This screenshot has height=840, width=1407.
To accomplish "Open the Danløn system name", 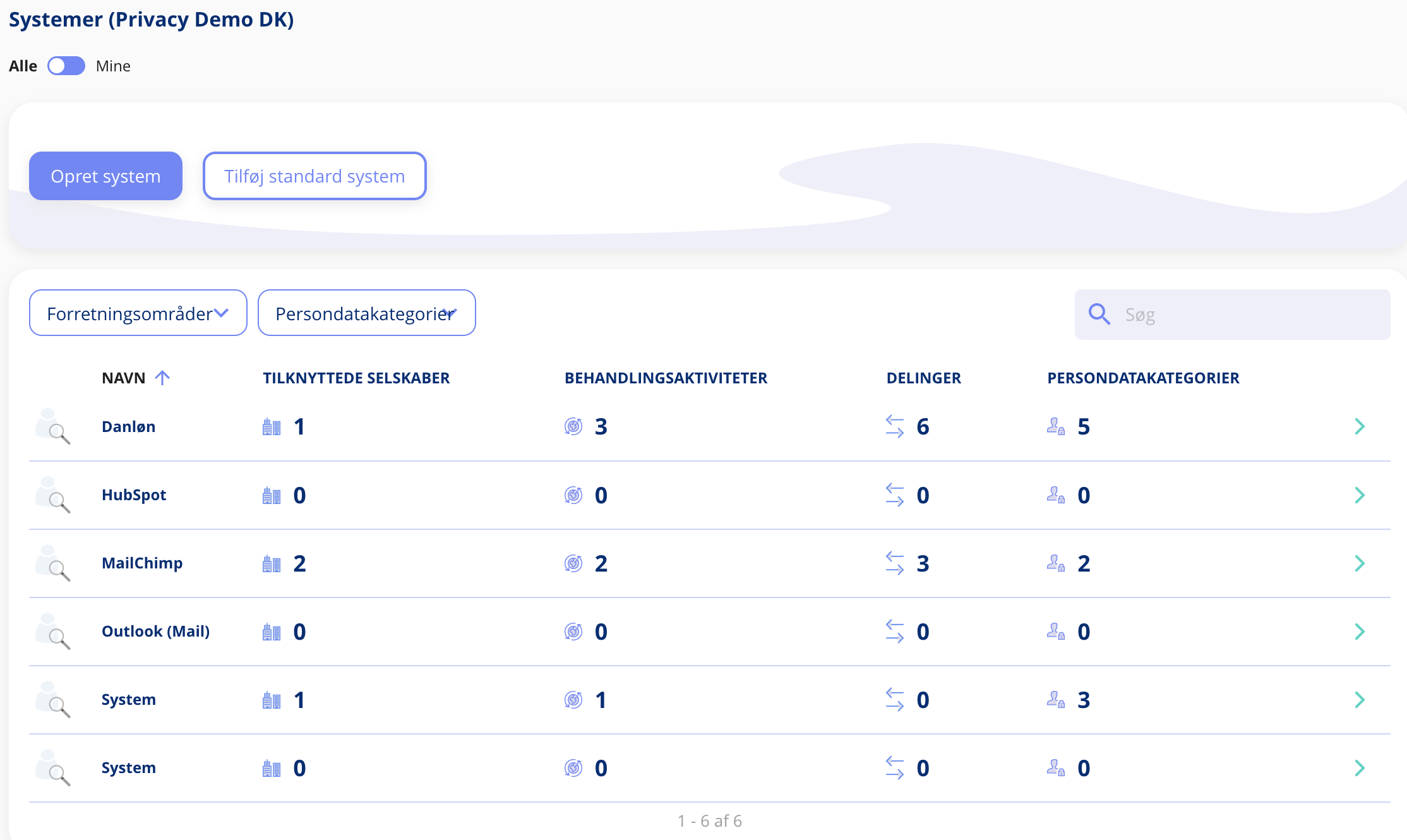I will pyautogui.click(x=128, y=426).
